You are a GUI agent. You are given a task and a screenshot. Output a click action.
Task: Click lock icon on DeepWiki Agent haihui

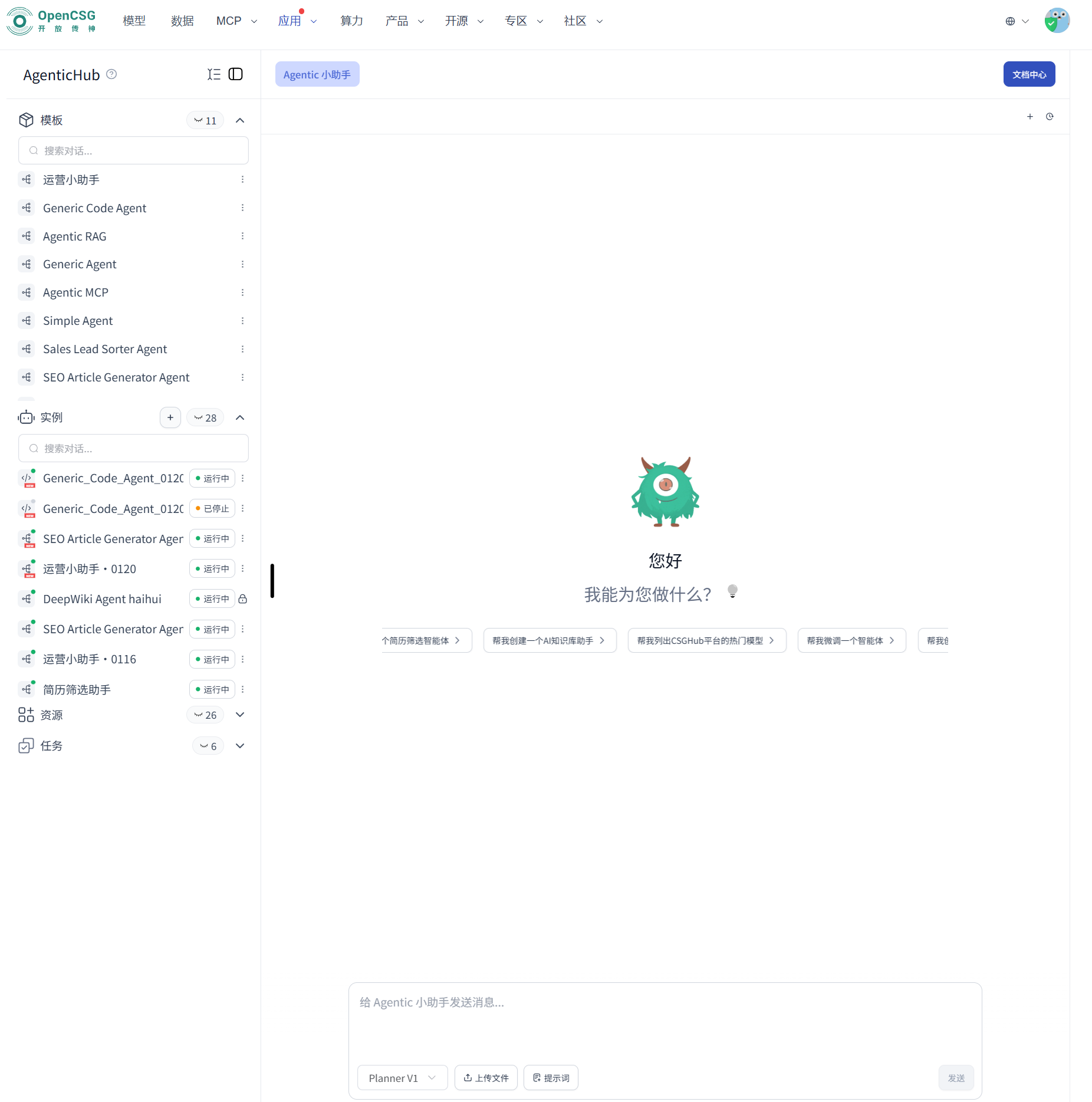pyautogui.click(x=242, y=599)
